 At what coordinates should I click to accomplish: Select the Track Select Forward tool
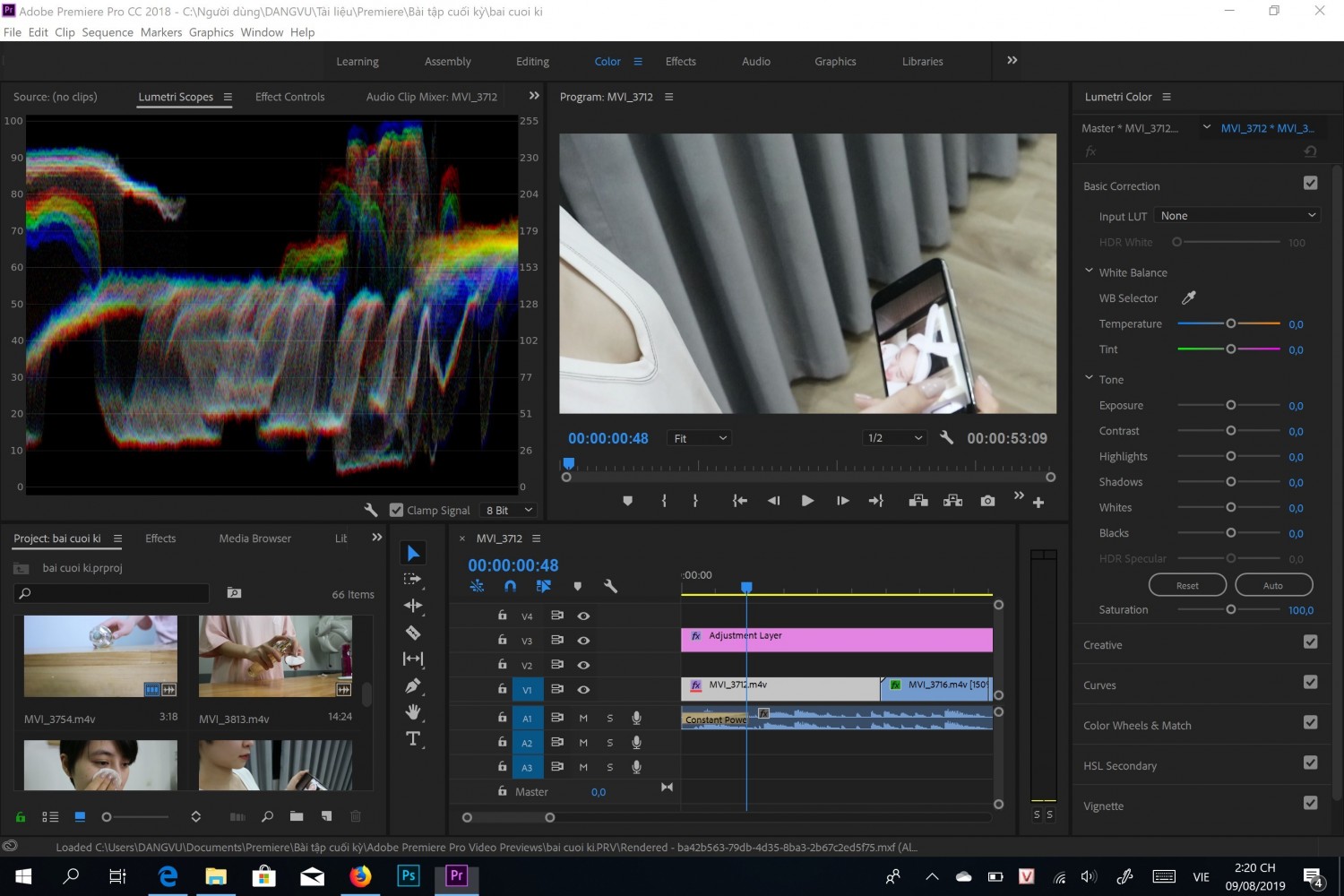pos(412,579)
